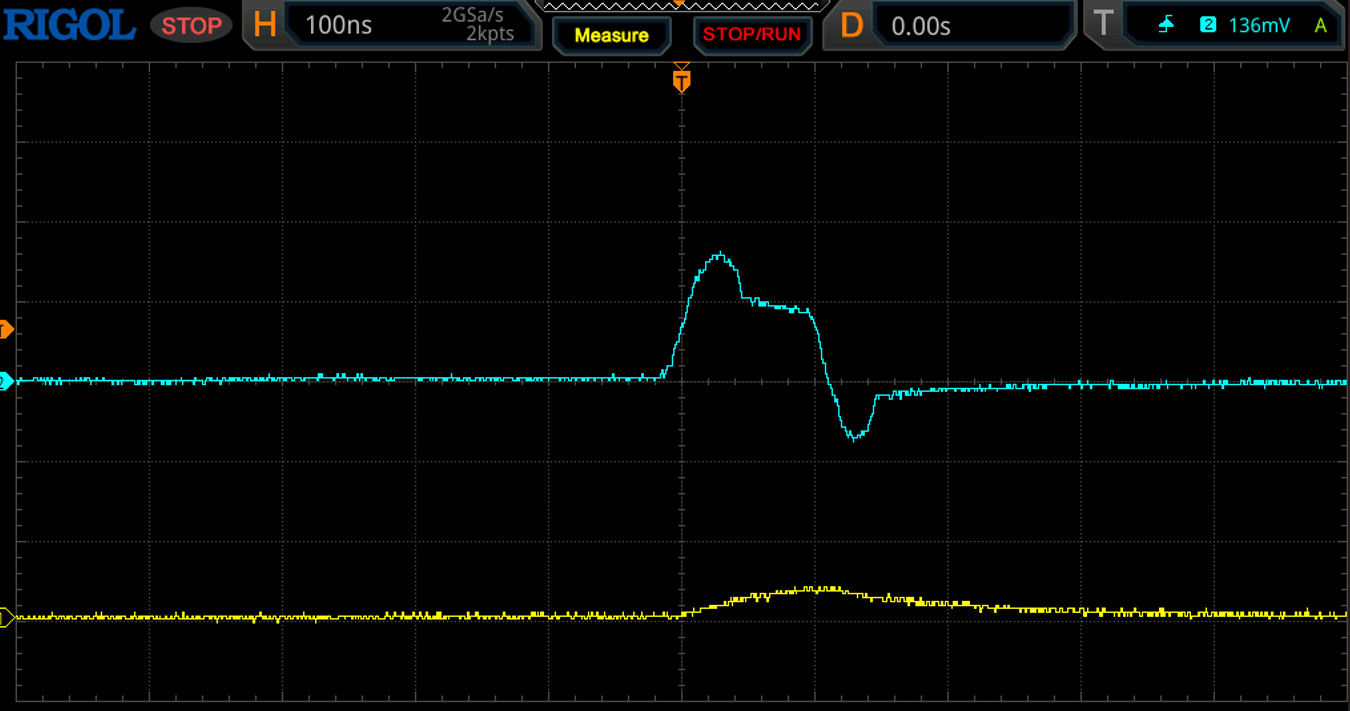Open the Measure menu
This screenshot has height=711, width=1350.
(611, 35)
